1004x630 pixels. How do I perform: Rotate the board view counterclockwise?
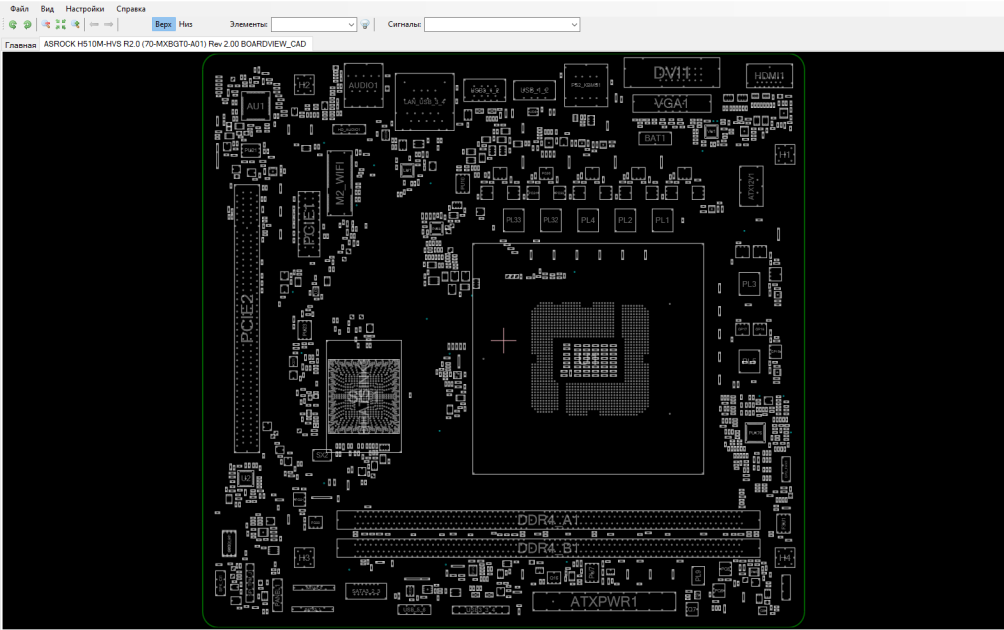[13, 24]
